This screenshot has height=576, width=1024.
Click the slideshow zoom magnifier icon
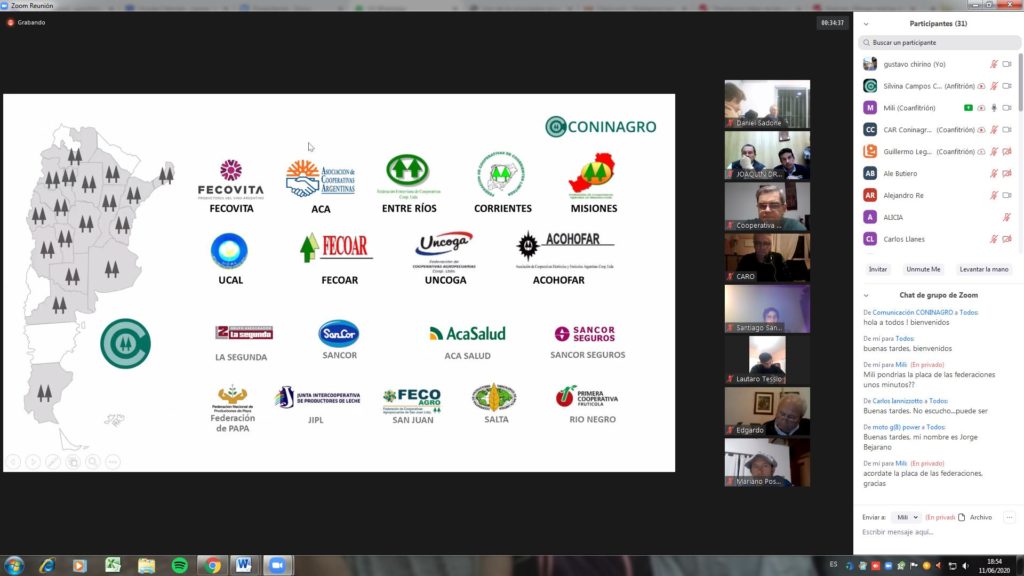point(92,461)
